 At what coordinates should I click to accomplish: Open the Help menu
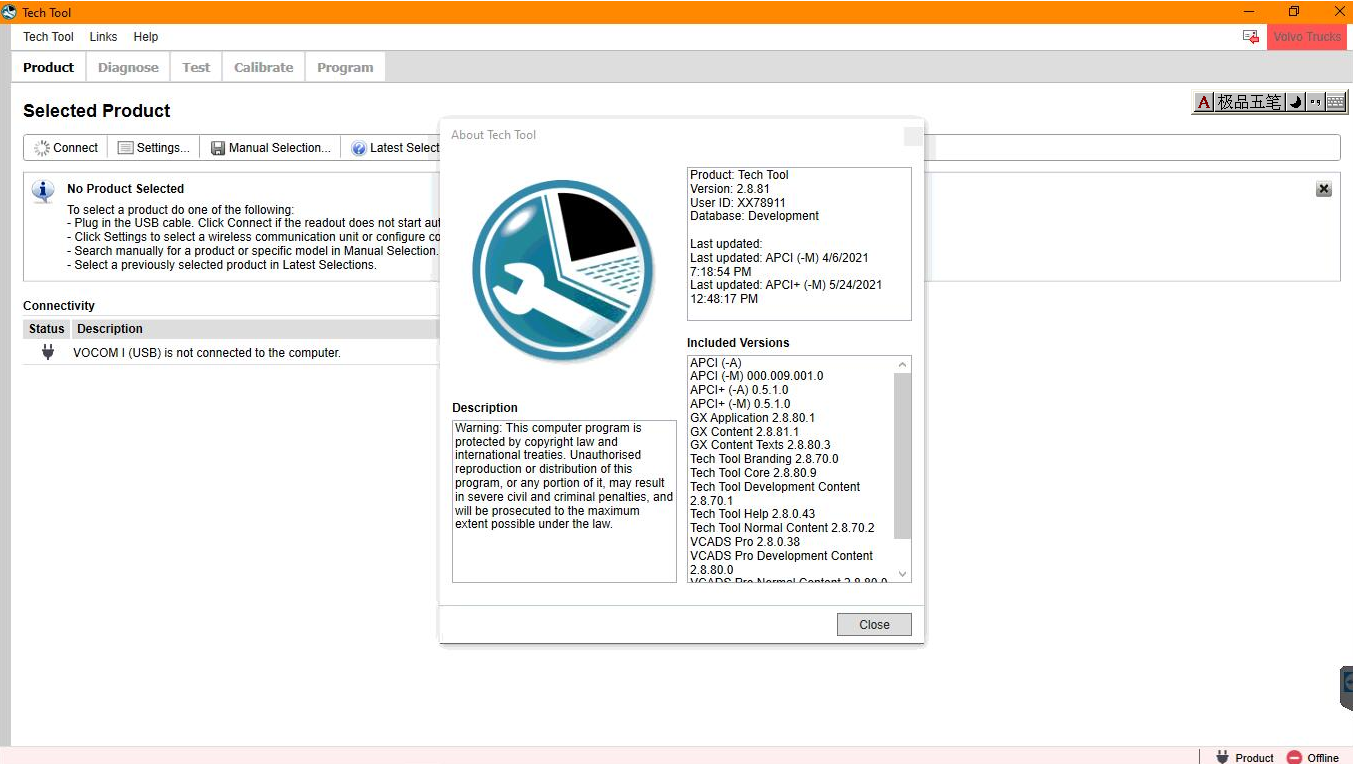145,36
